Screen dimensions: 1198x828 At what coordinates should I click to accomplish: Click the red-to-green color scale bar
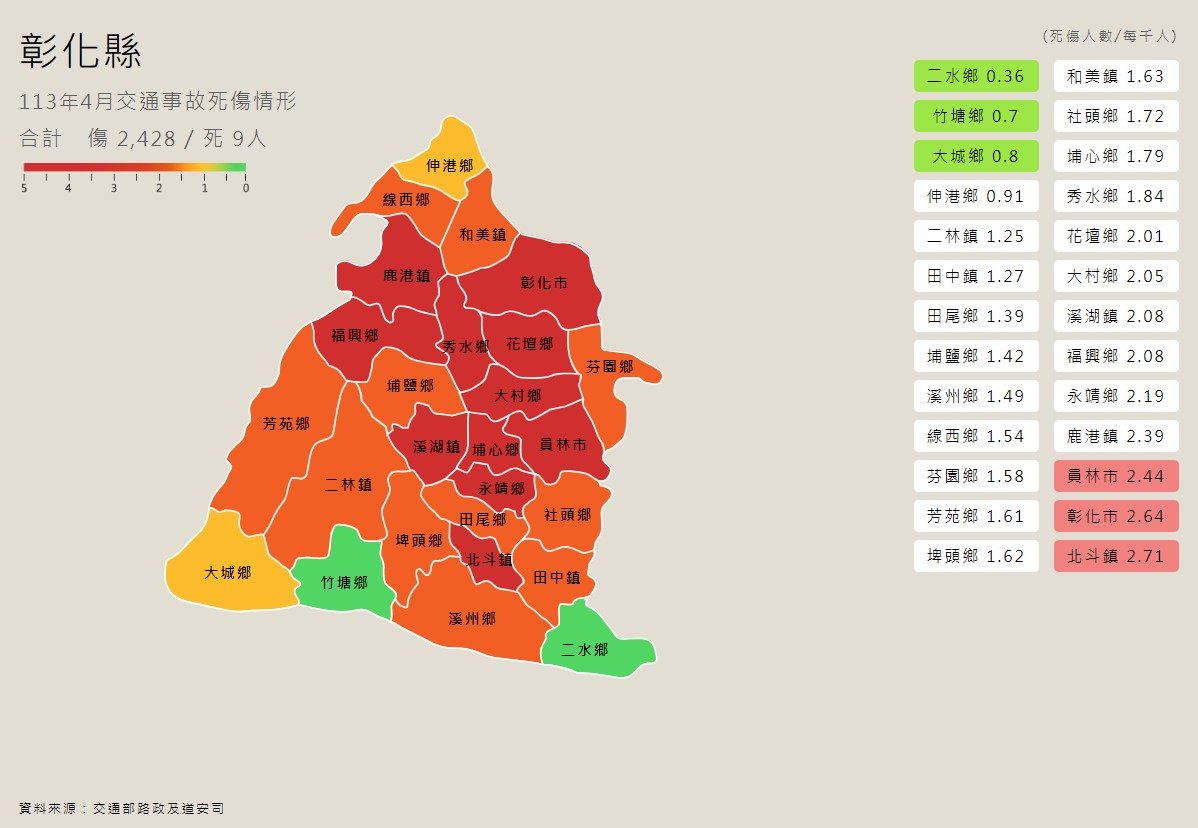tap(134, 168)
